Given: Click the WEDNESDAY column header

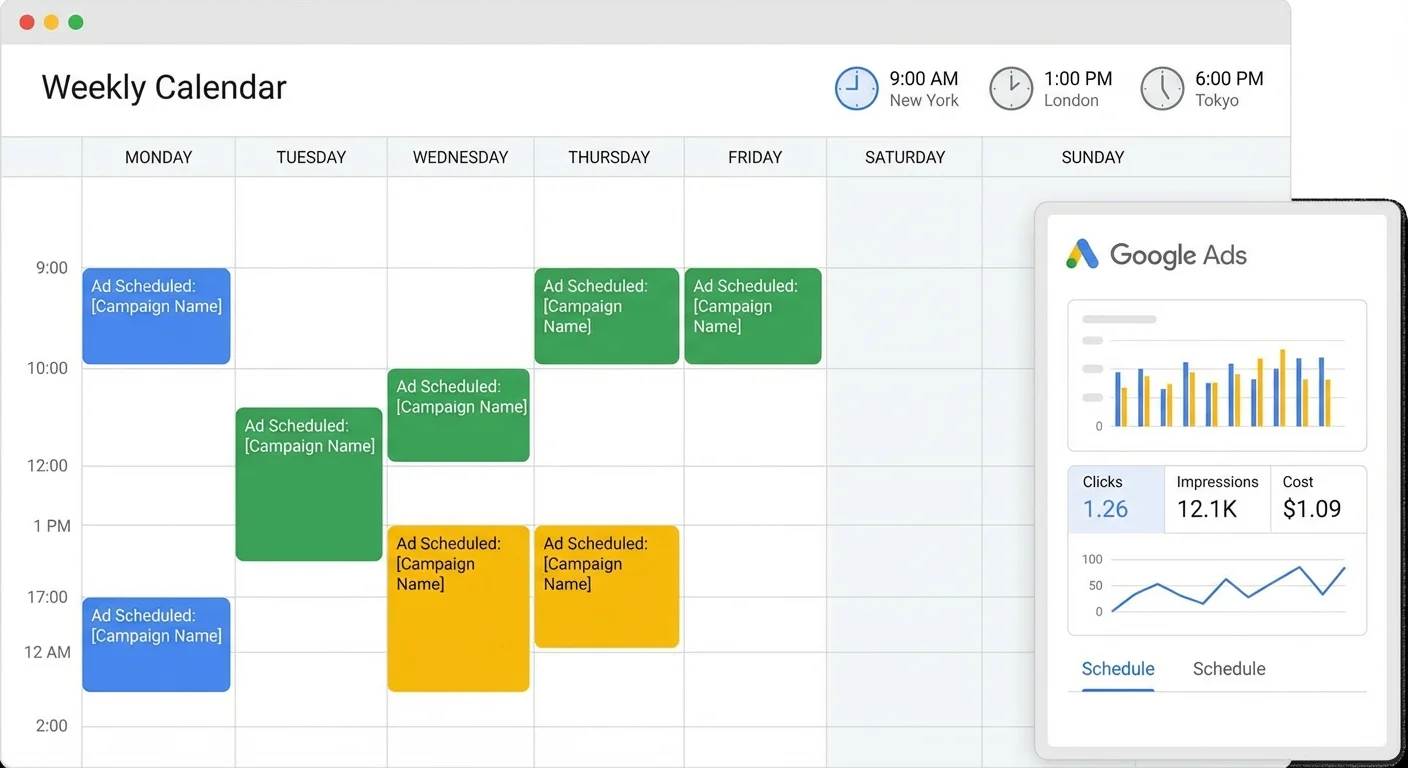Looking at the screenshot, I should [460, 157].
